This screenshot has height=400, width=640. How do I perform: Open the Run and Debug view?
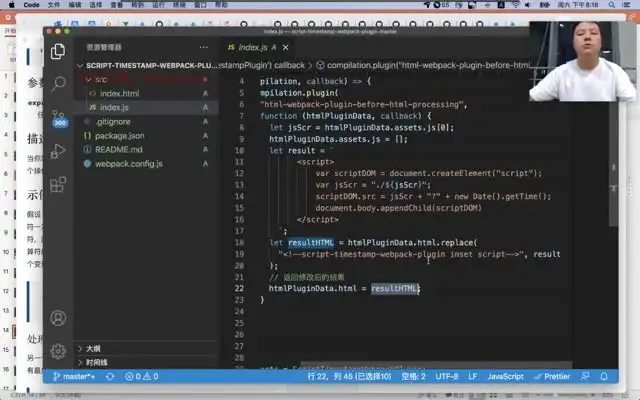pos(58,151)
